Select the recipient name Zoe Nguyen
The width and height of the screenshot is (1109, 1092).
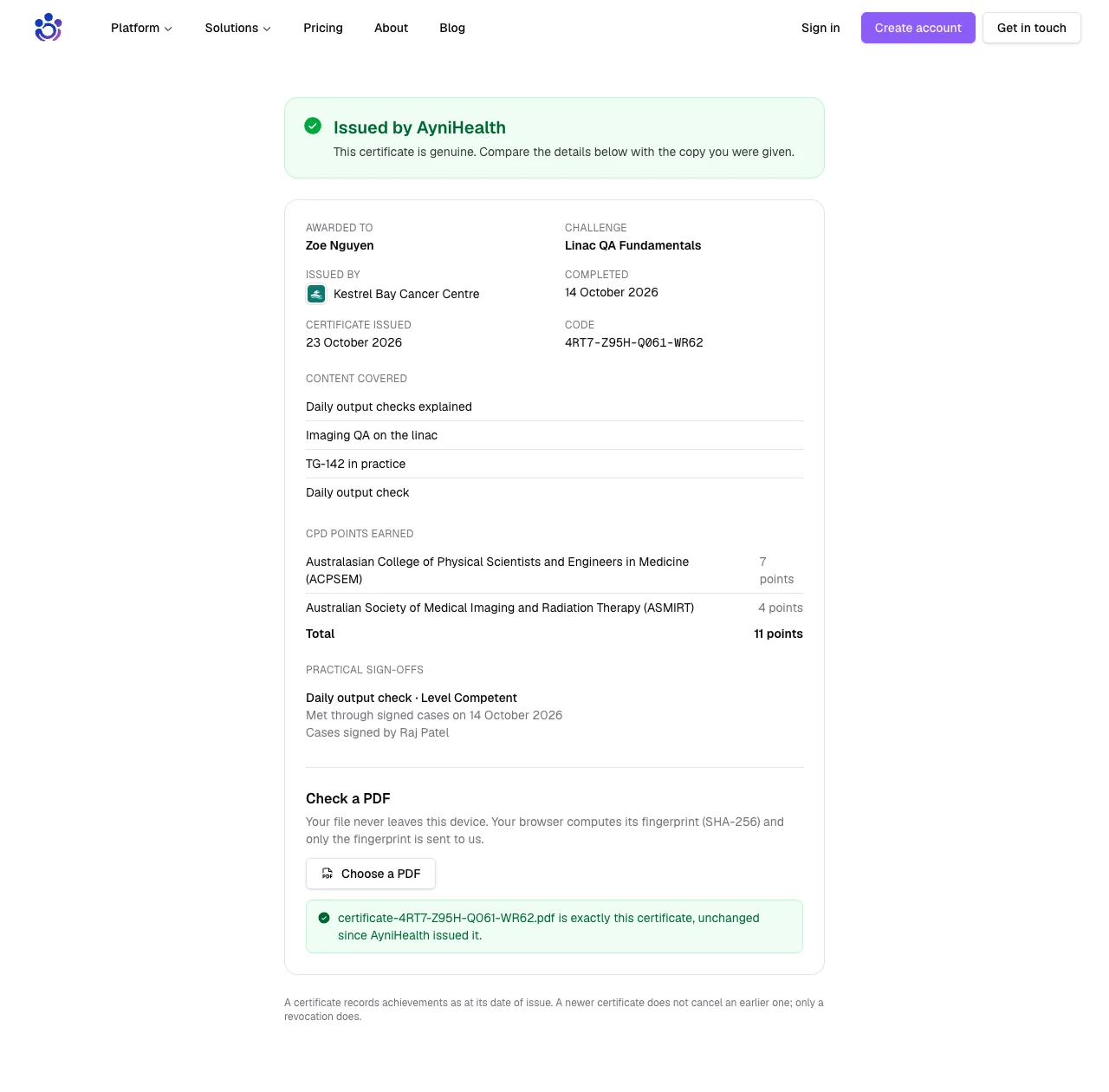click(x=340, y=245)
